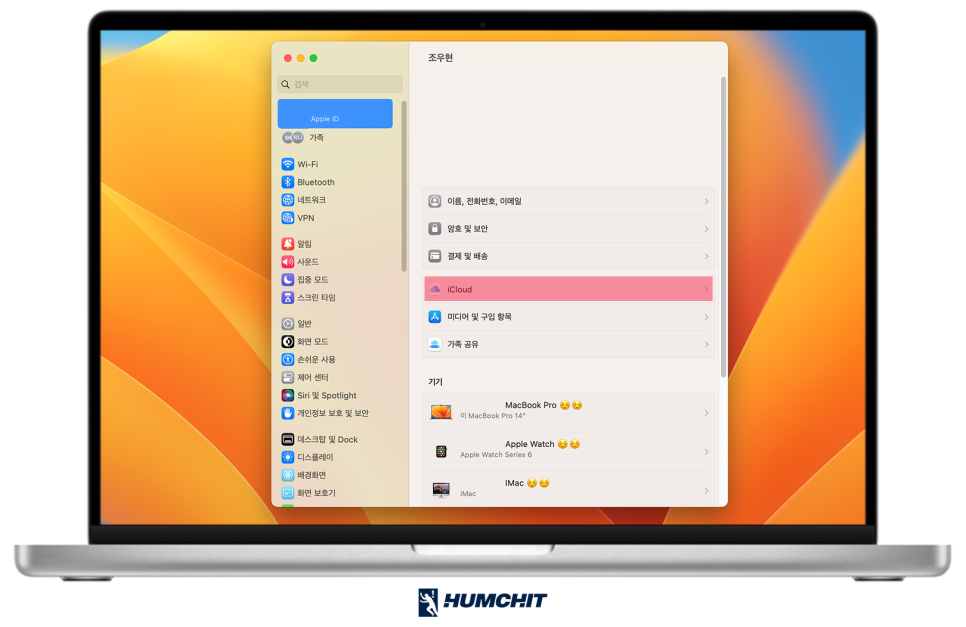Open the 일반 gear icon
The width and height of the screenshot is (966, 627).
(x=288, y=323)
